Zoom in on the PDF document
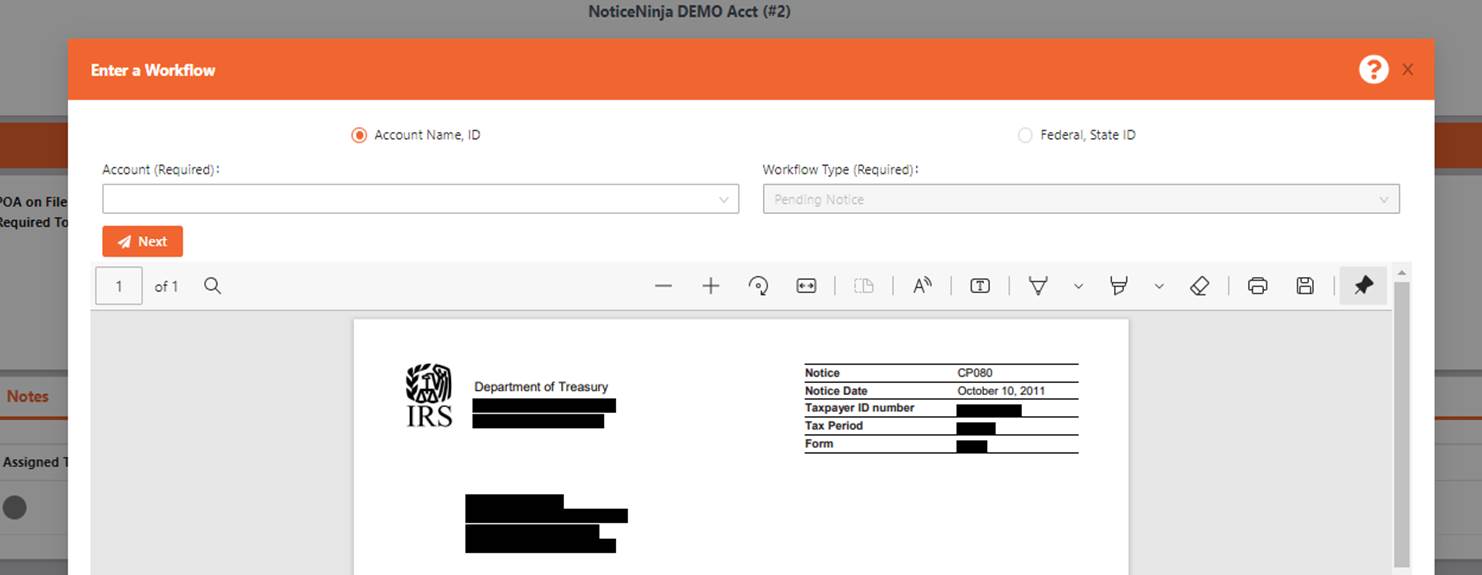The height and width of the screenshot is (575, 1482). (x=711, y=286)
